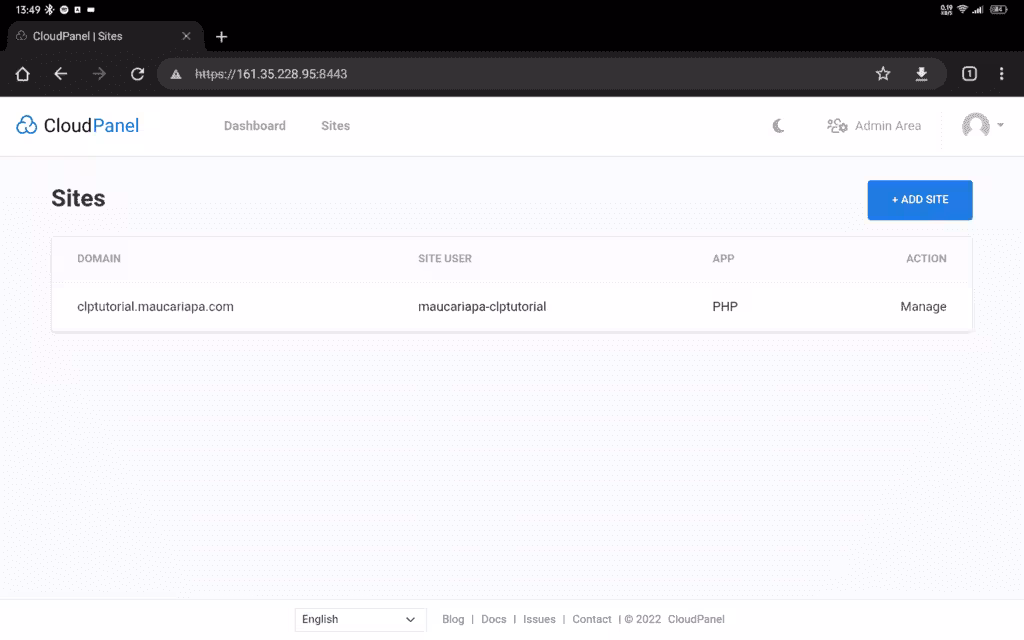The height and width of the screenshot is (640, 1024).
Task: Select the CloudPanel | Sites browser tab
Action: pyautogui.click(x=104, y=36)
